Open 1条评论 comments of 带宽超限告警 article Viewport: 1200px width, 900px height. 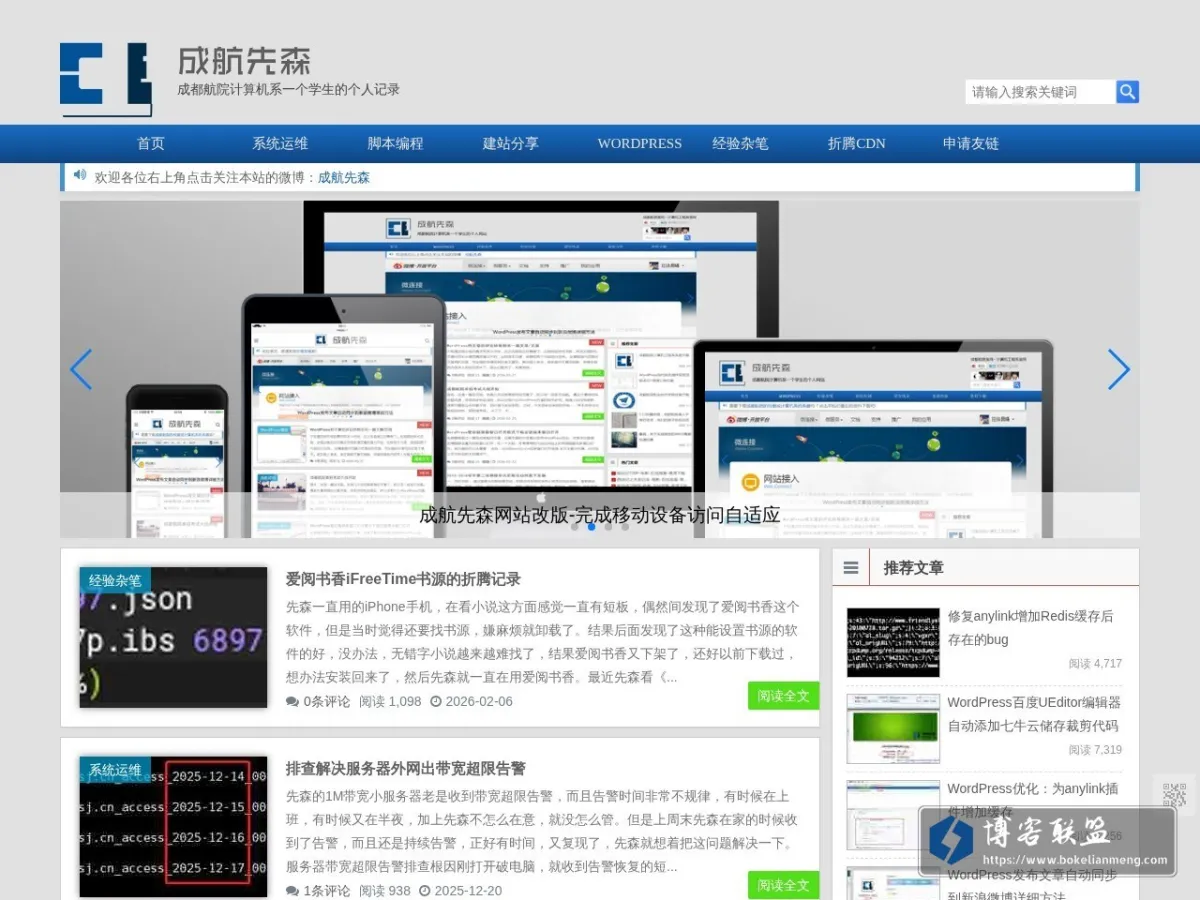pos(318,890)
